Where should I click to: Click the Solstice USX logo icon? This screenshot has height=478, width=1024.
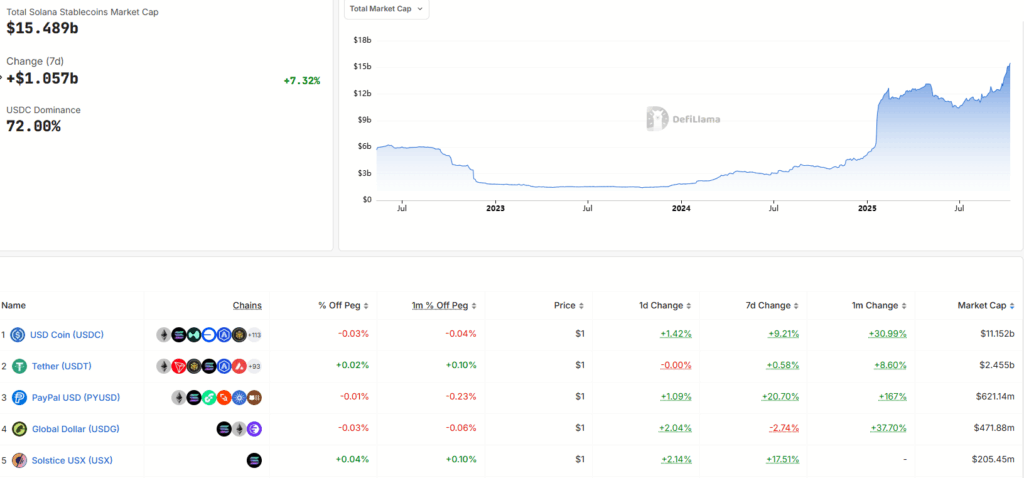click(18, 460)
